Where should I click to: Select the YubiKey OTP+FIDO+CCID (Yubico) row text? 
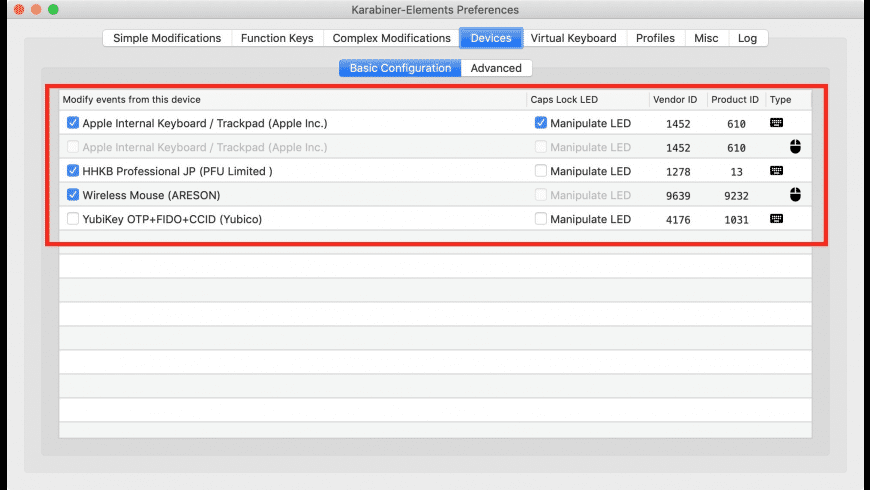pyautogui.click(x=172, y=219)
